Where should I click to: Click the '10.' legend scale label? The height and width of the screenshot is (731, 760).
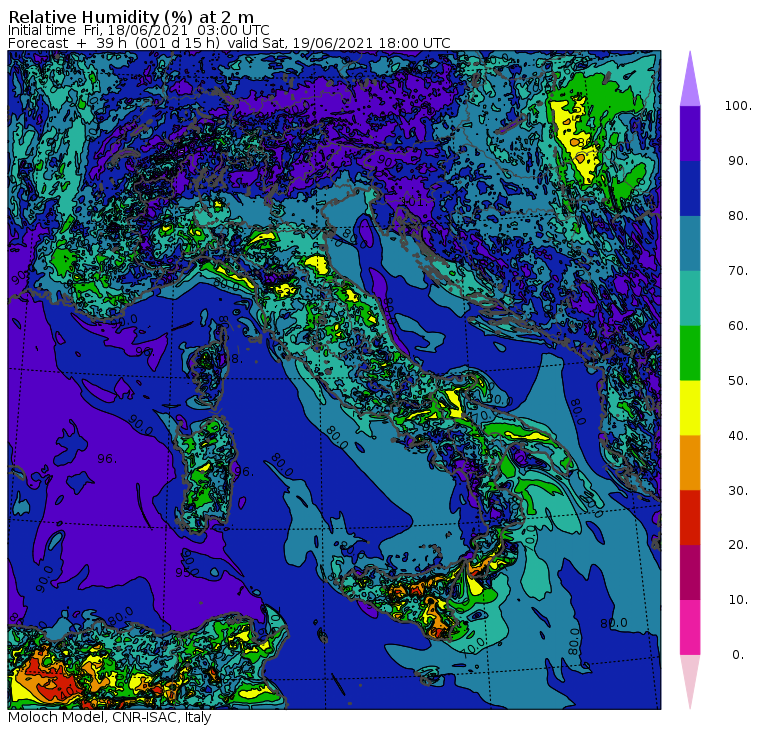coord(738,600)
